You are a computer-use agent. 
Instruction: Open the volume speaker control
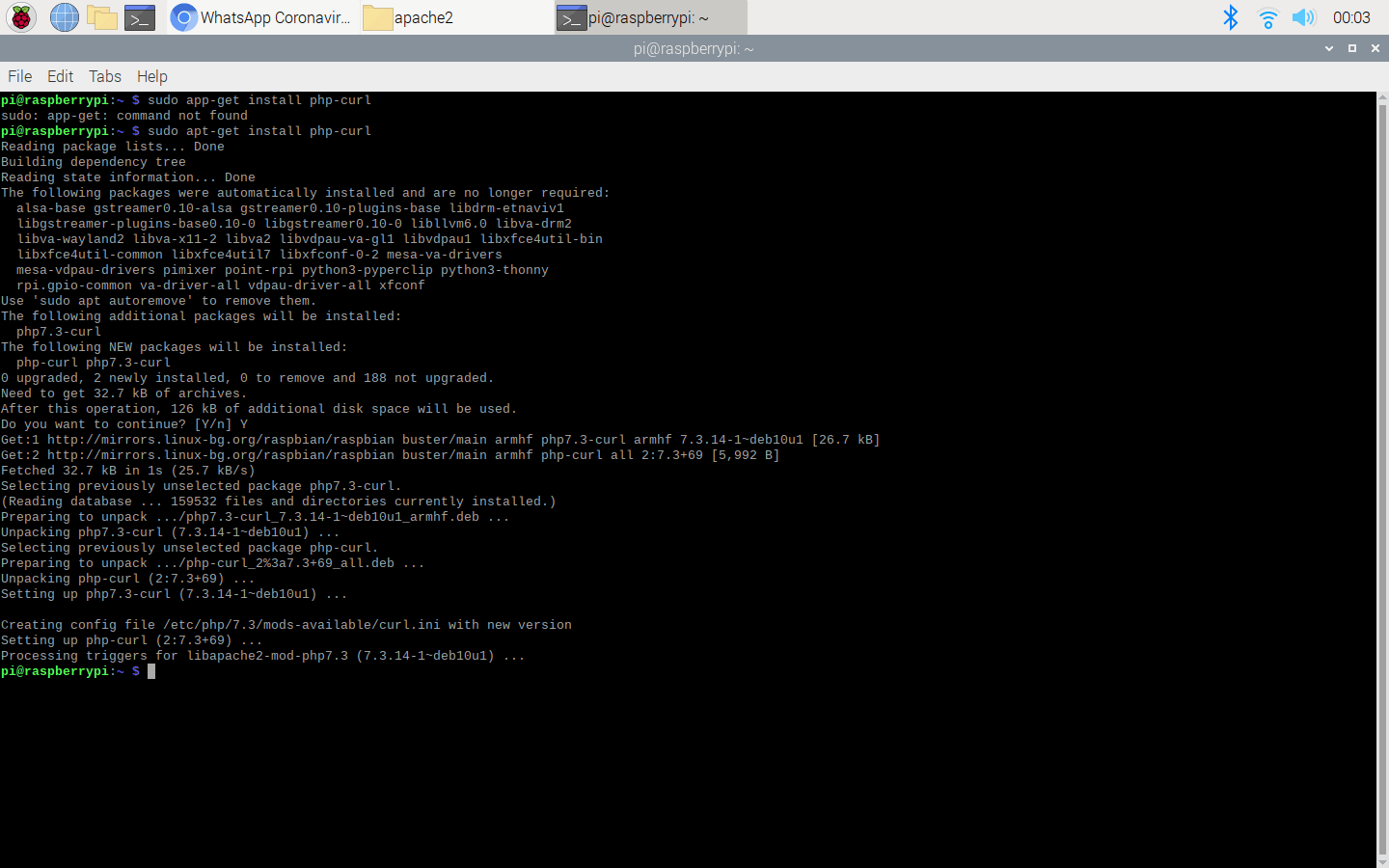tap(1303, 17)
